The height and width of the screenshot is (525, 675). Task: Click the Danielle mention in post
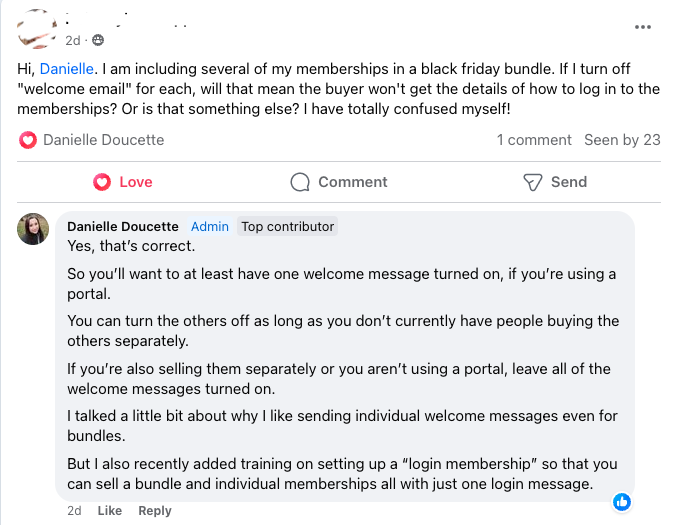(65, 68)
